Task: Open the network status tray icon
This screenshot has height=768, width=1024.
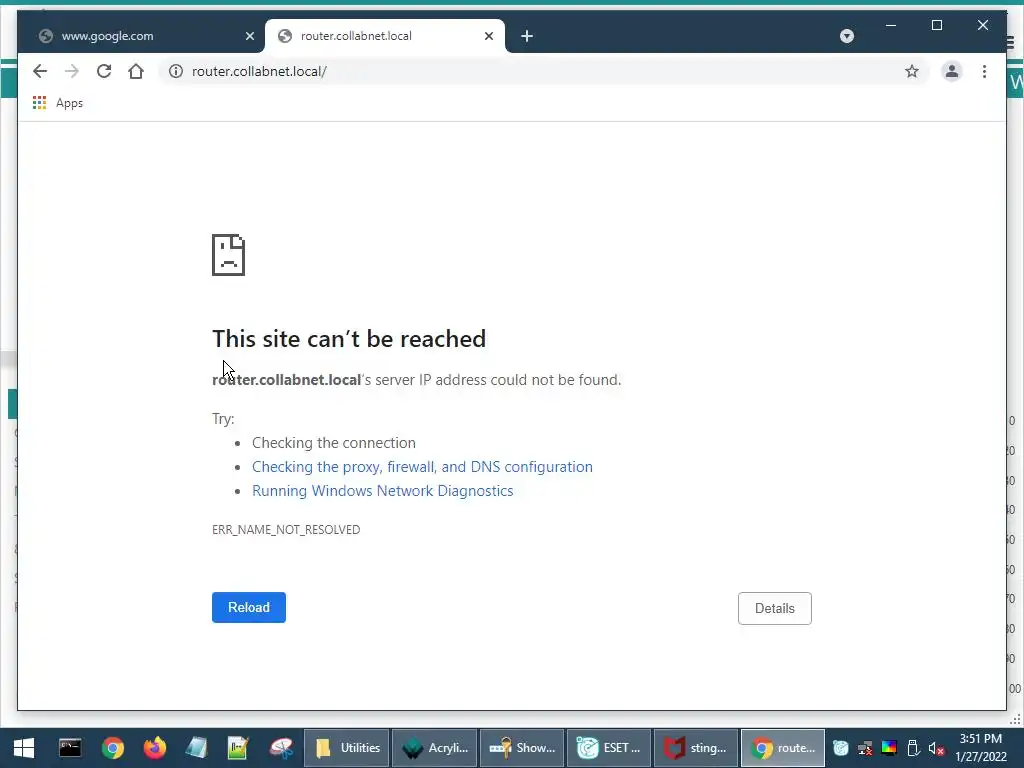Action: [x=865, y=748]
